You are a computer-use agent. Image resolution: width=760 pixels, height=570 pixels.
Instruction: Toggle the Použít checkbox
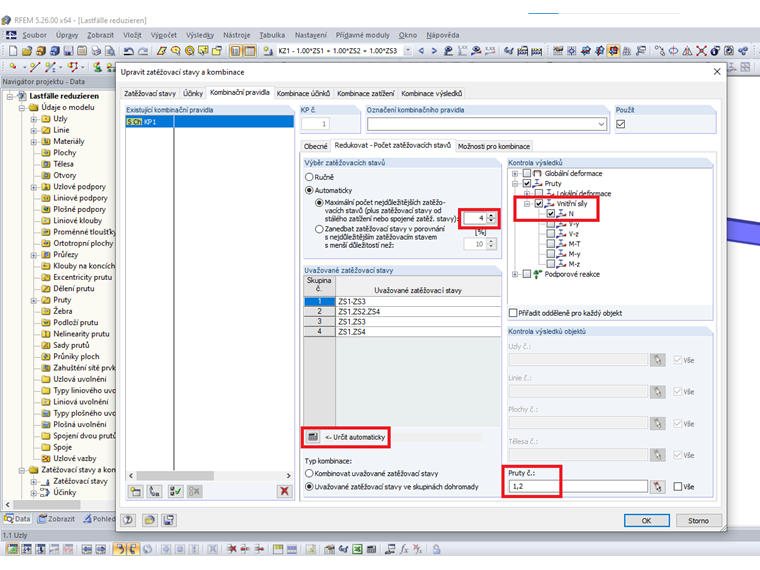620,124
